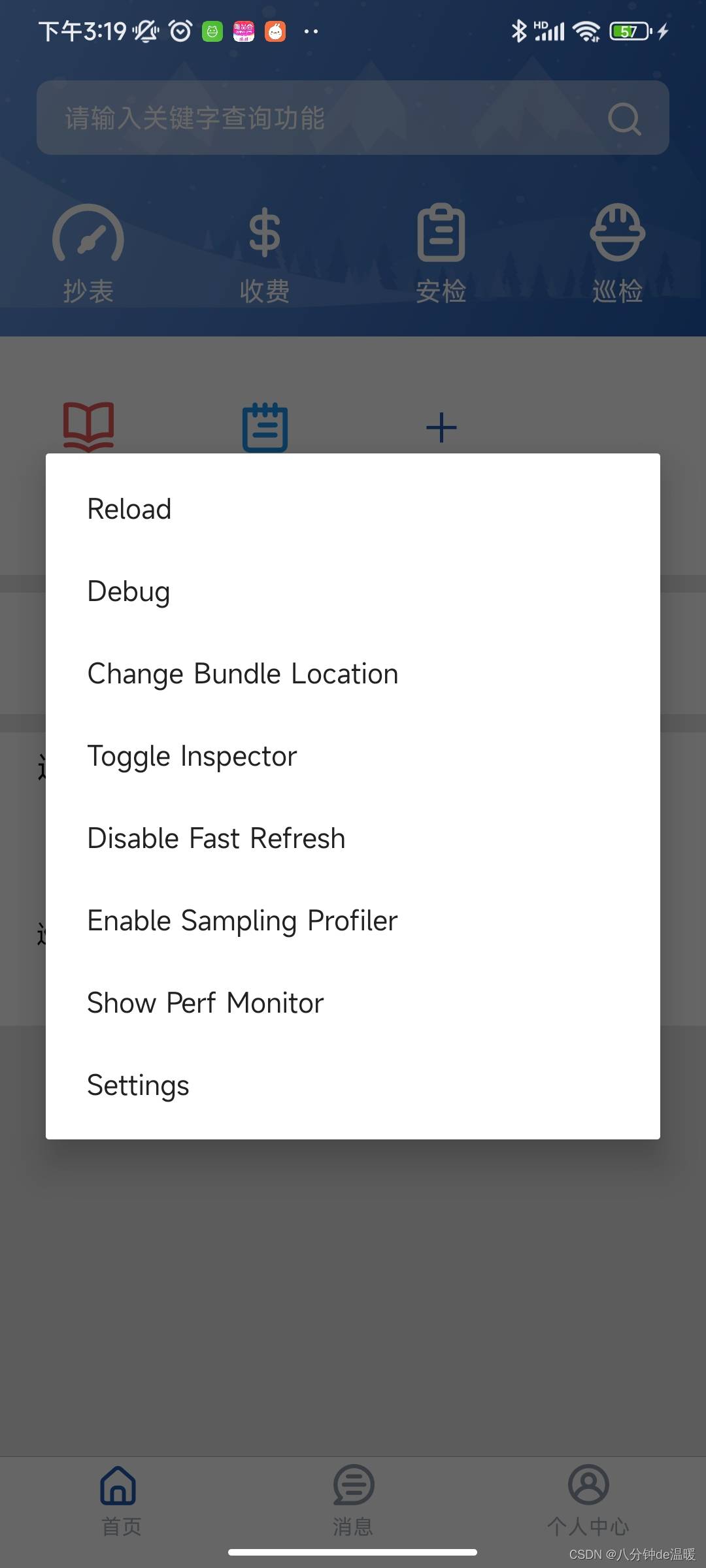Open the 巡检 helmet icon
706x1568 pixels.
point(617,233)
